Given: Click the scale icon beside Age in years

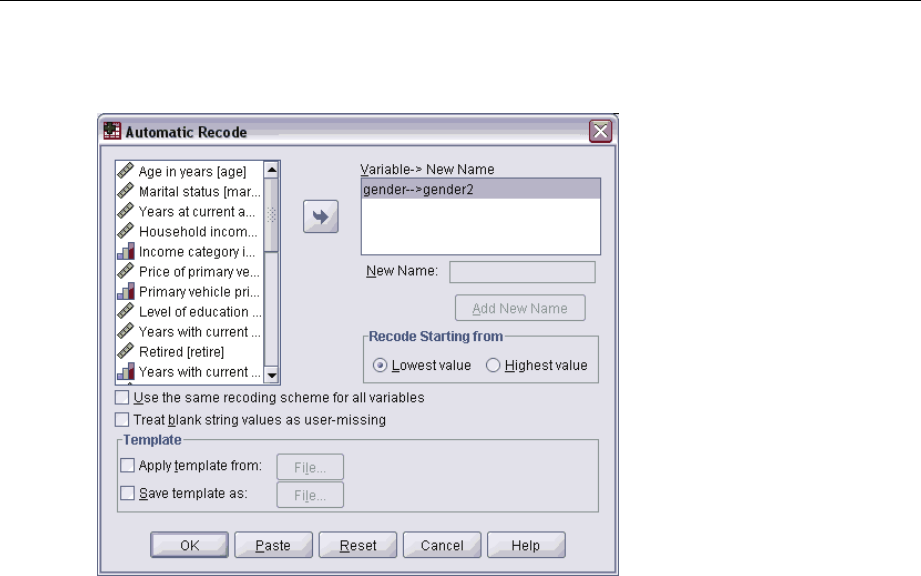Looking at the screenshot, I should (x=125, y=171).
